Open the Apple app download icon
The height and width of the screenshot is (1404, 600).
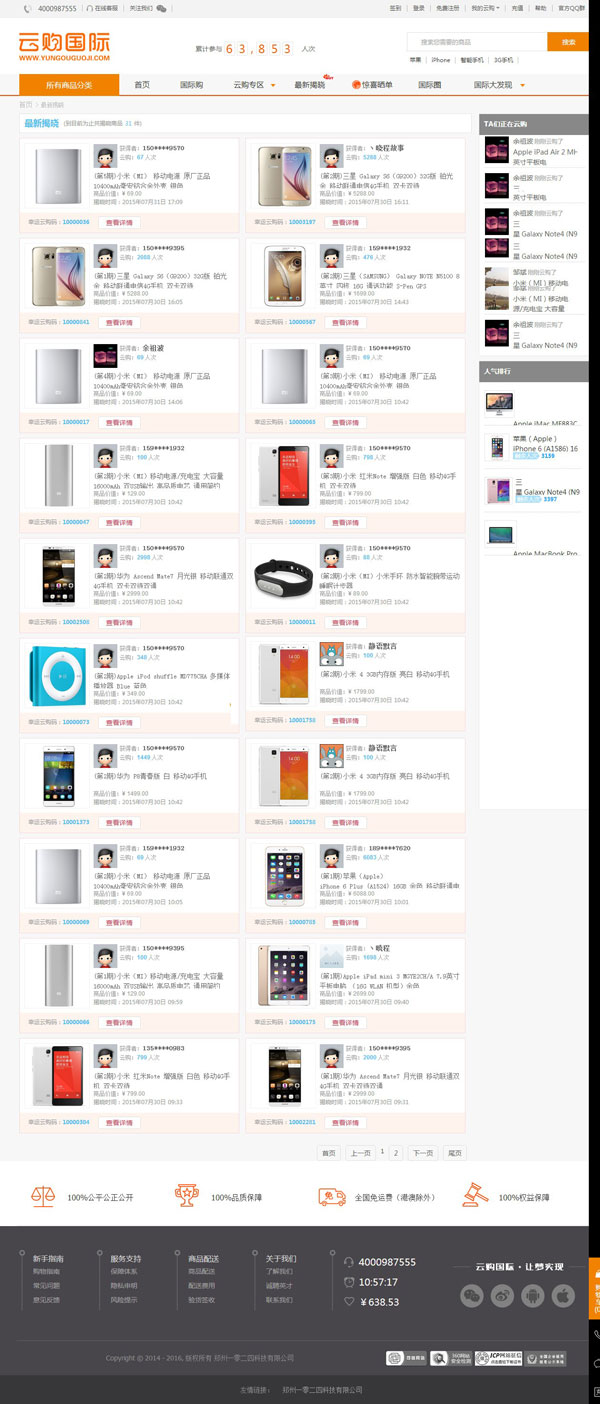click(x=564, y=1296)
